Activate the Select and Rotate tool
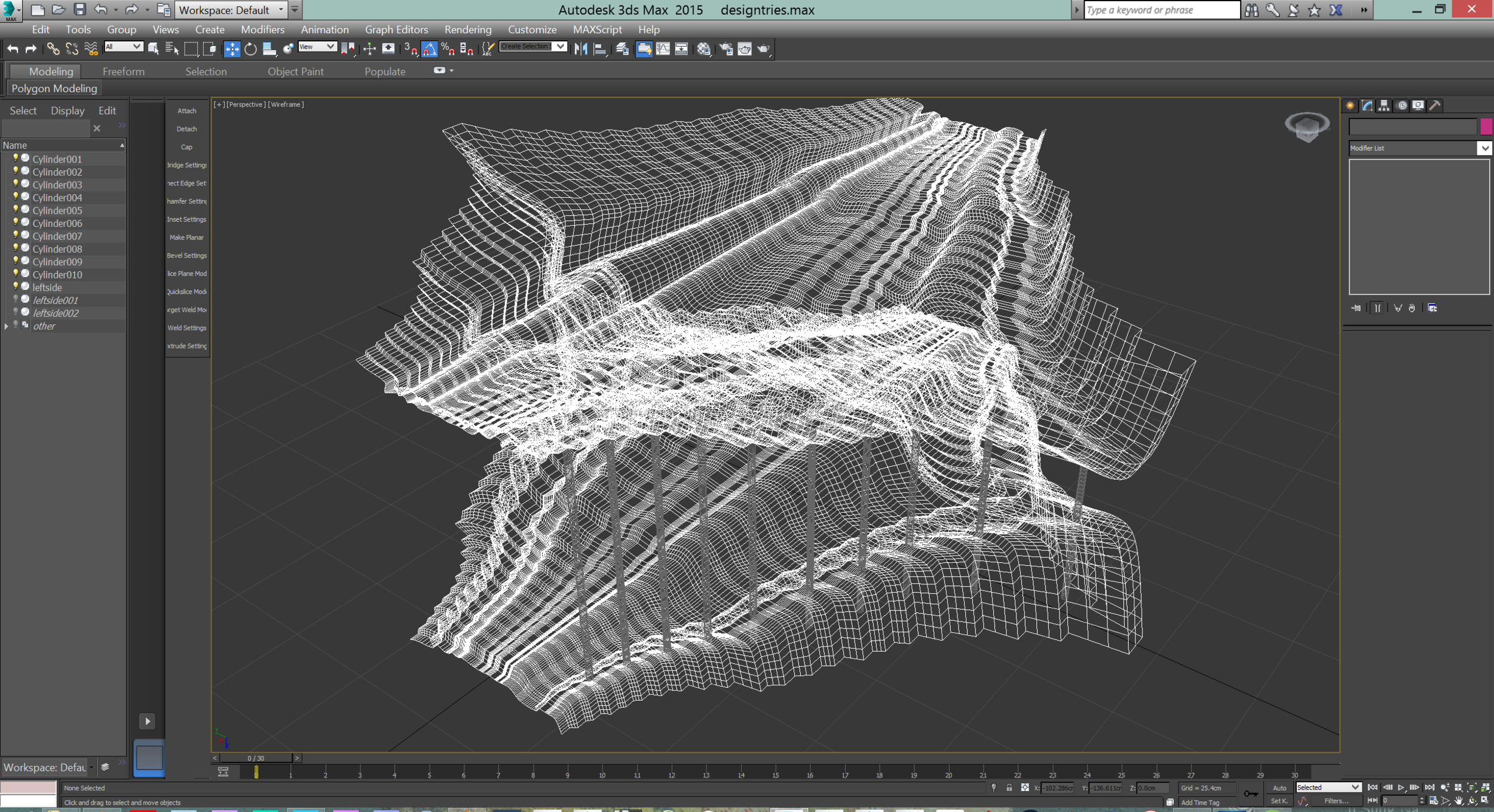This screenshot has height=812, width=1494. pyautogui.click(x=250, y=50)
